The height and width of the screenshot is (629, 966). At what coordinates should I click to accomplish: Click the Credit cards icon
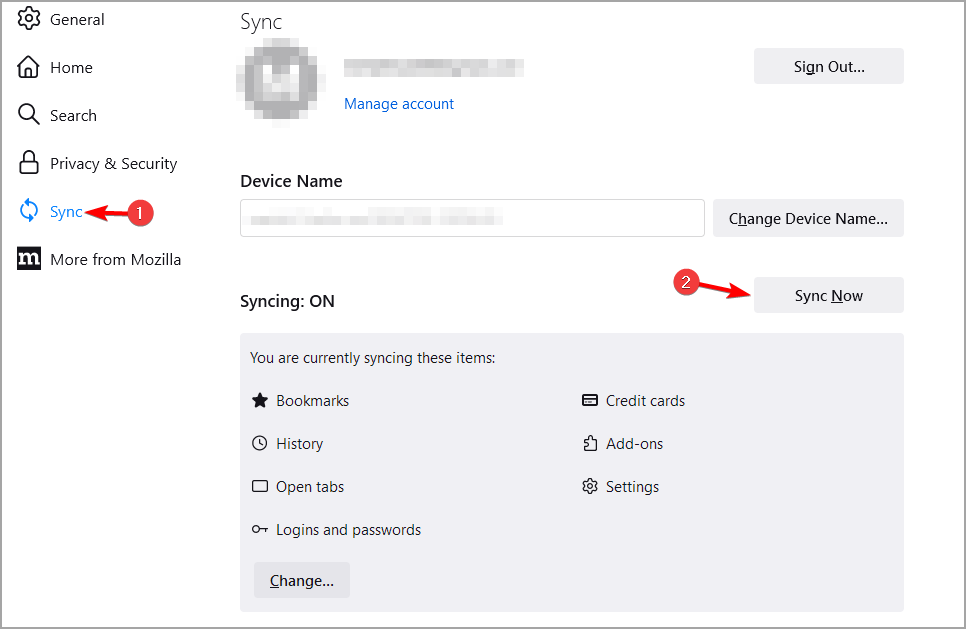(590, 400)
